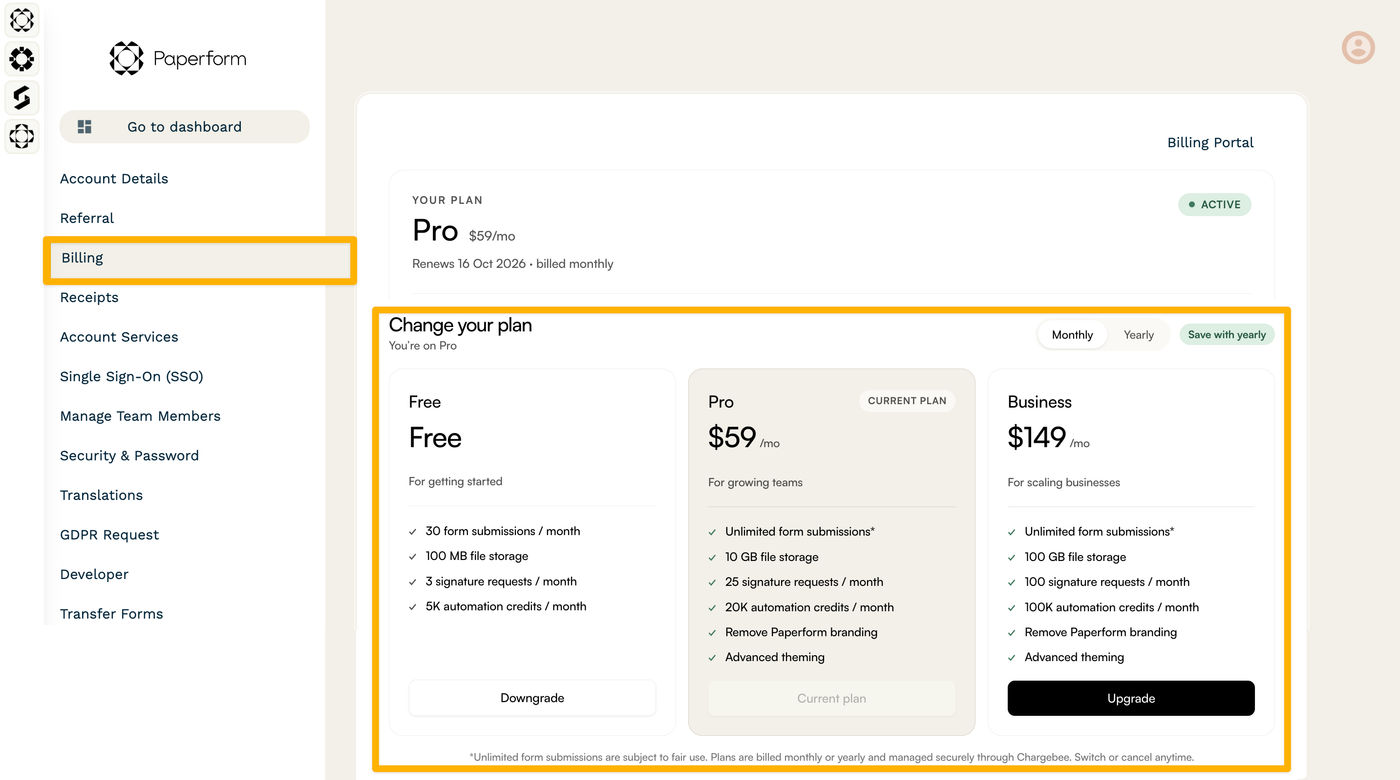Switch billing period to Yearly
Viewport: 1400px width, 780px height.
(x=1138, y=335)
